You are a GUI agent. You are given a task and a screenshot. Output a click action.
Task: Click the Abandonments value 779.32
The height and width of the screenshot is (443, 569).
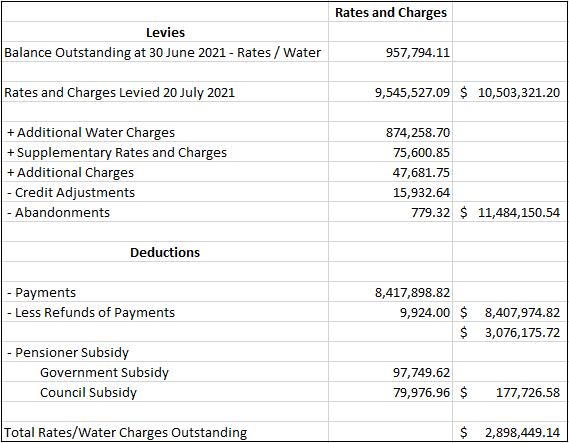pyautogui.click(x=430, y=212)
